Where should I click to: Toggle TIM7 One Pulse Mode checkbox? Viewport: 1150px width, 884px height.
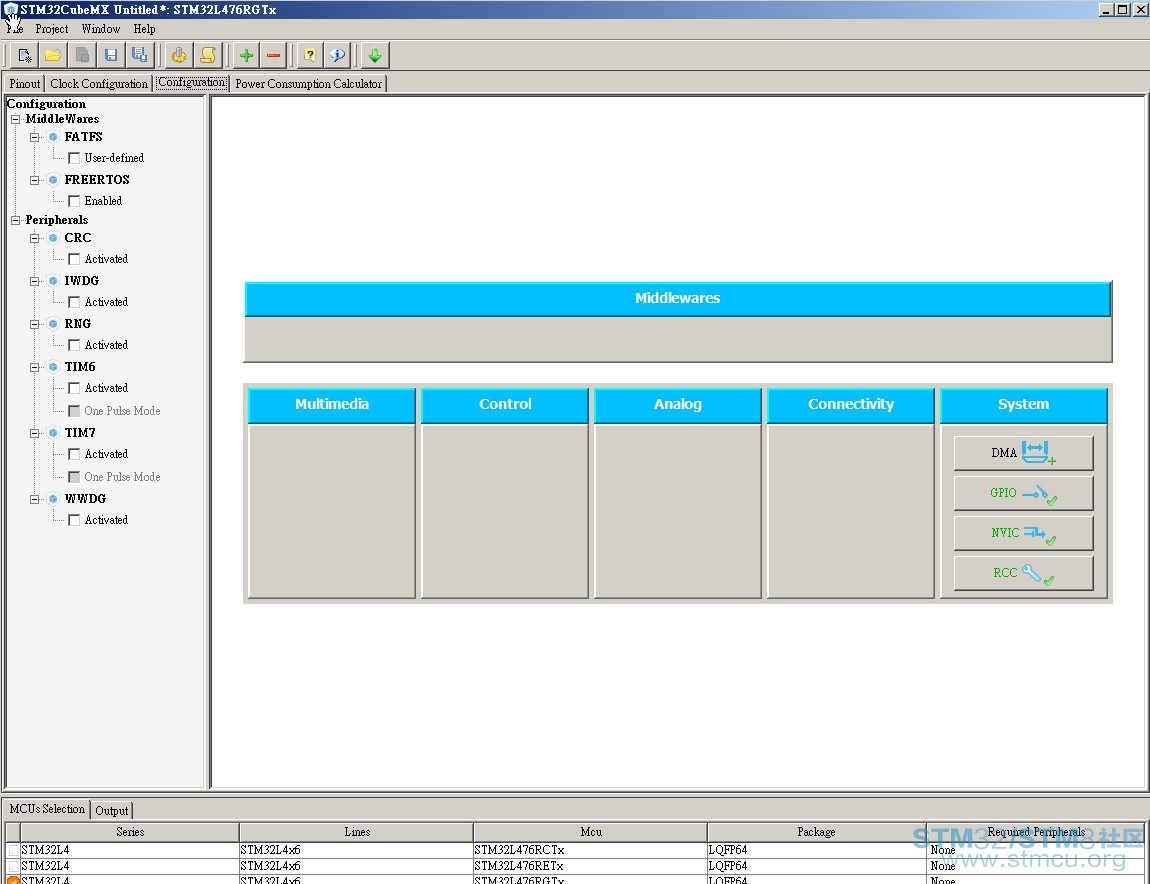74,477
